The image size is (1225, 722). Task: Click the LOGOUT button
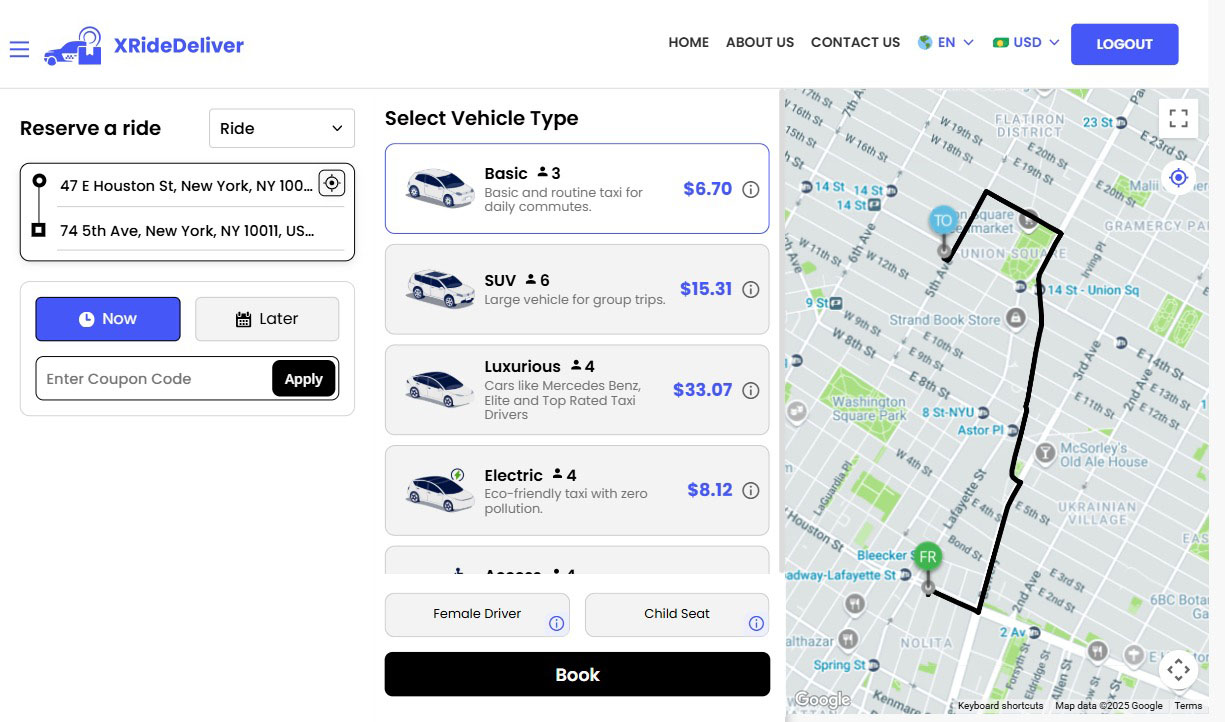(1124, 44)
